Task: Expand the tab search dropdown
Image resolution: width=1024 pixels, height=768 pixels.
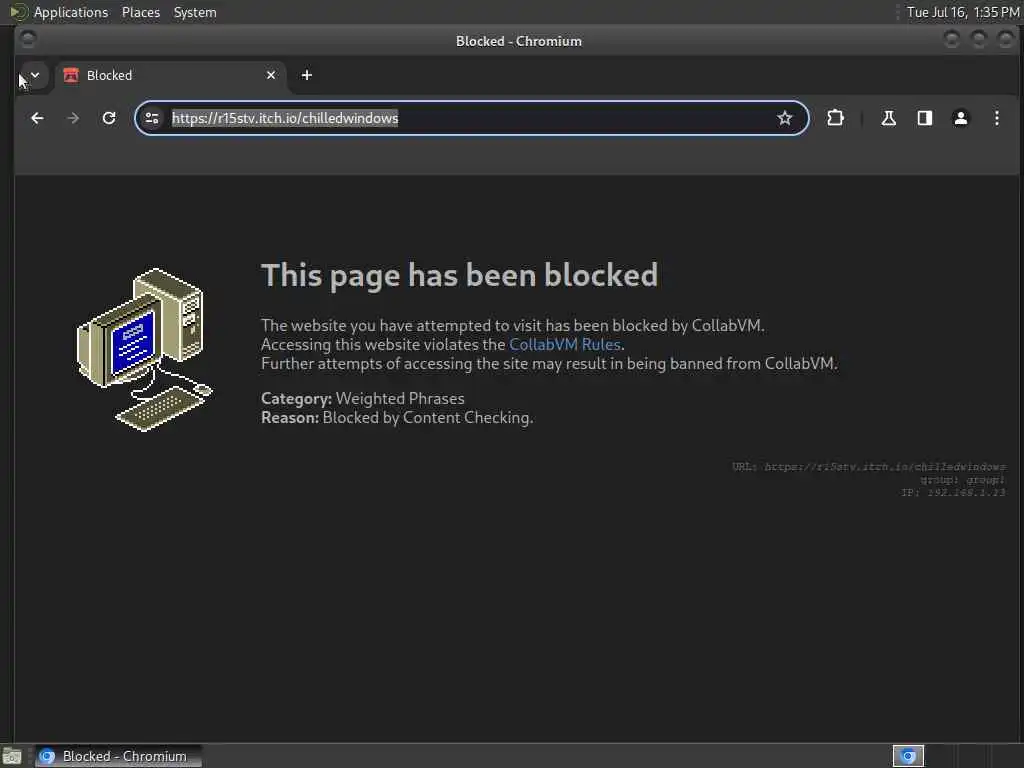Action: 35,75
